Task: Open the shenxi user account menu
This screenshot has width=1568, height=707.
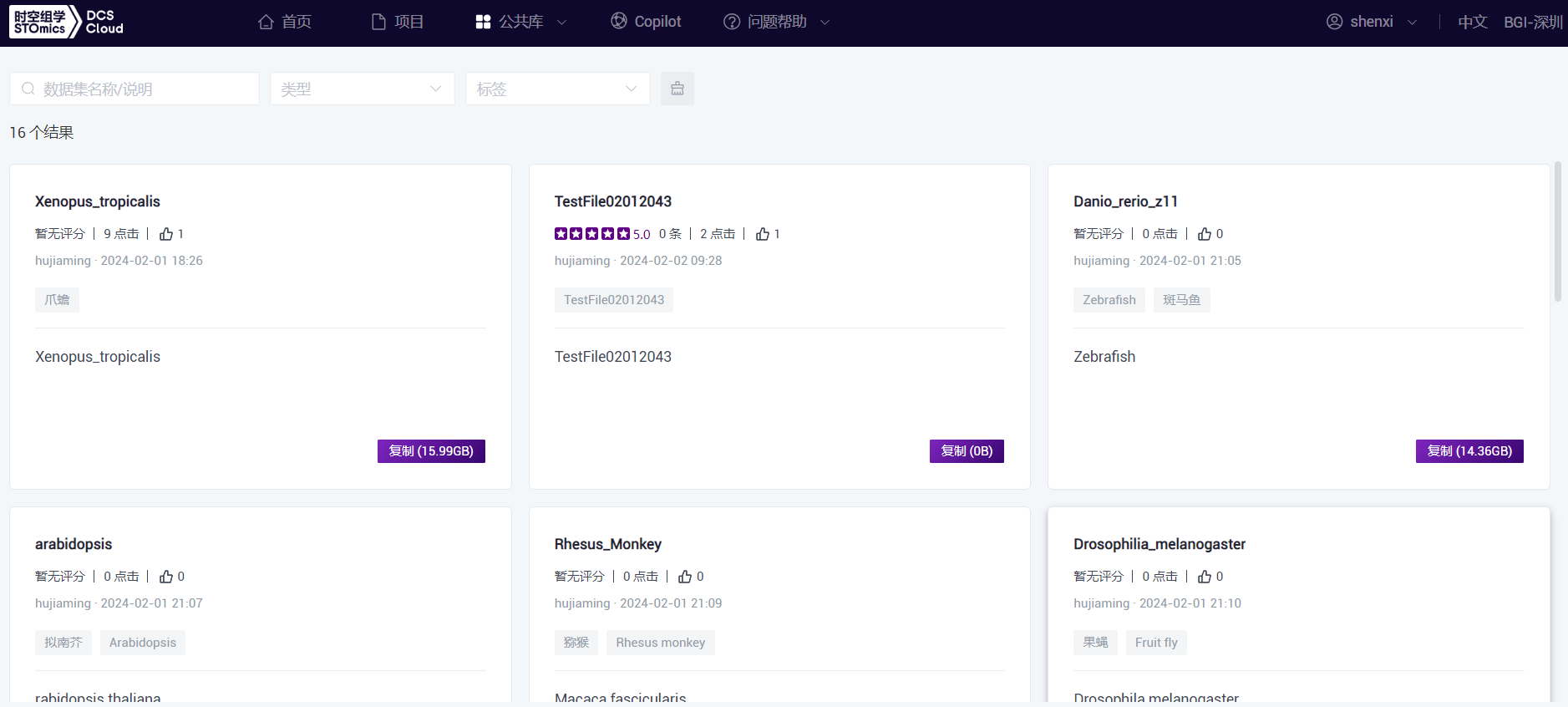Action: [1372, 22]
